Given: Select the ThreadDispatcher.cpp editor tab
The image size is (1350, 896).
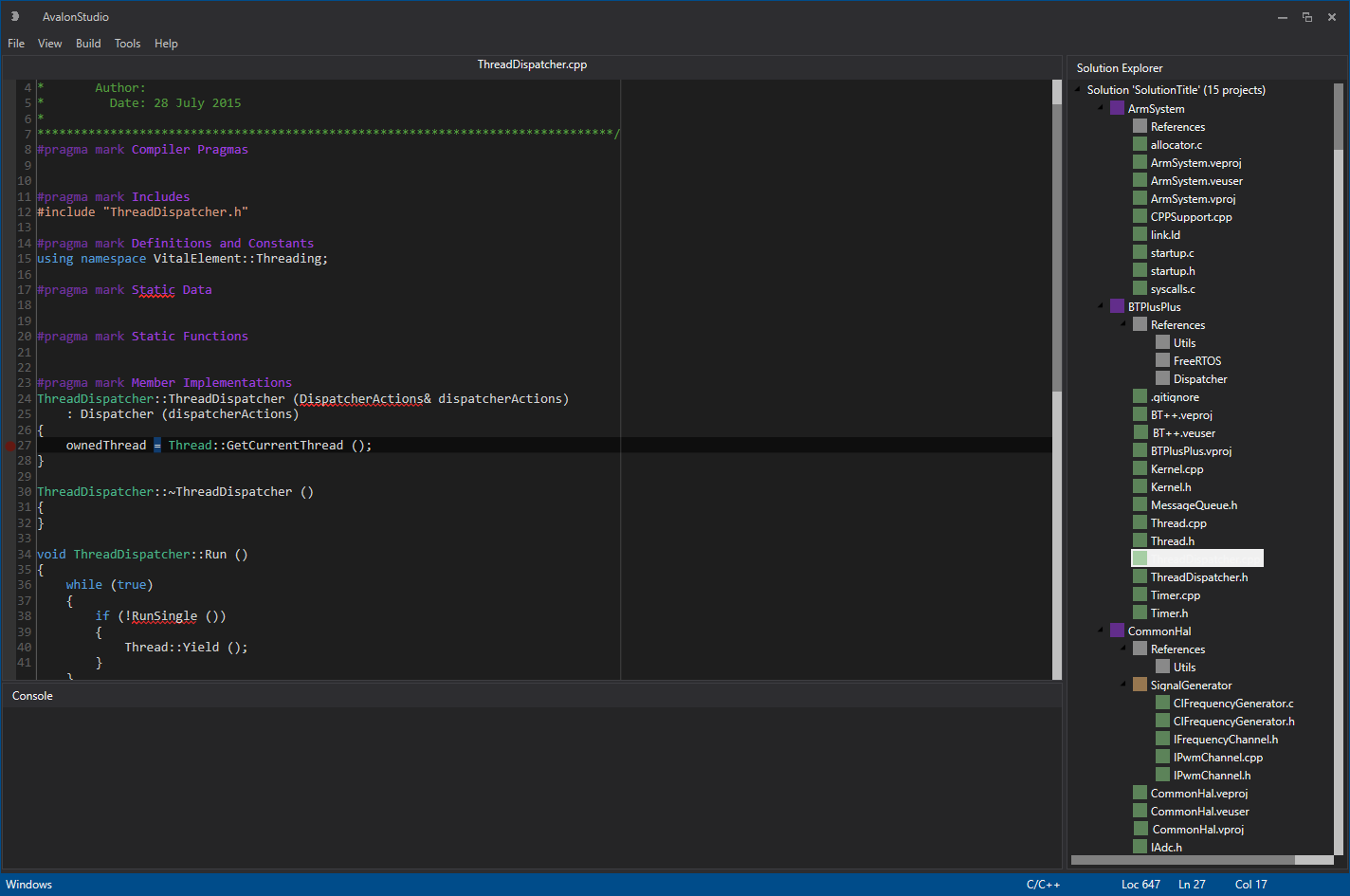Looking at the screenshot, I should pyautogui.click(x=532, y=64).
